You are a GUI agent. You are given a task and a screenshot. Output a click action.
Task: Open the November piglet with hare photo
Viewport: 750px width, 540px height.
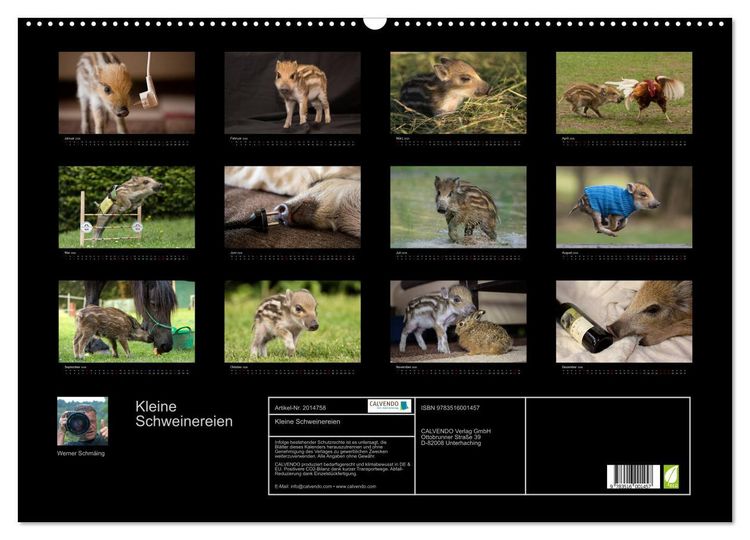coord(458,321)
